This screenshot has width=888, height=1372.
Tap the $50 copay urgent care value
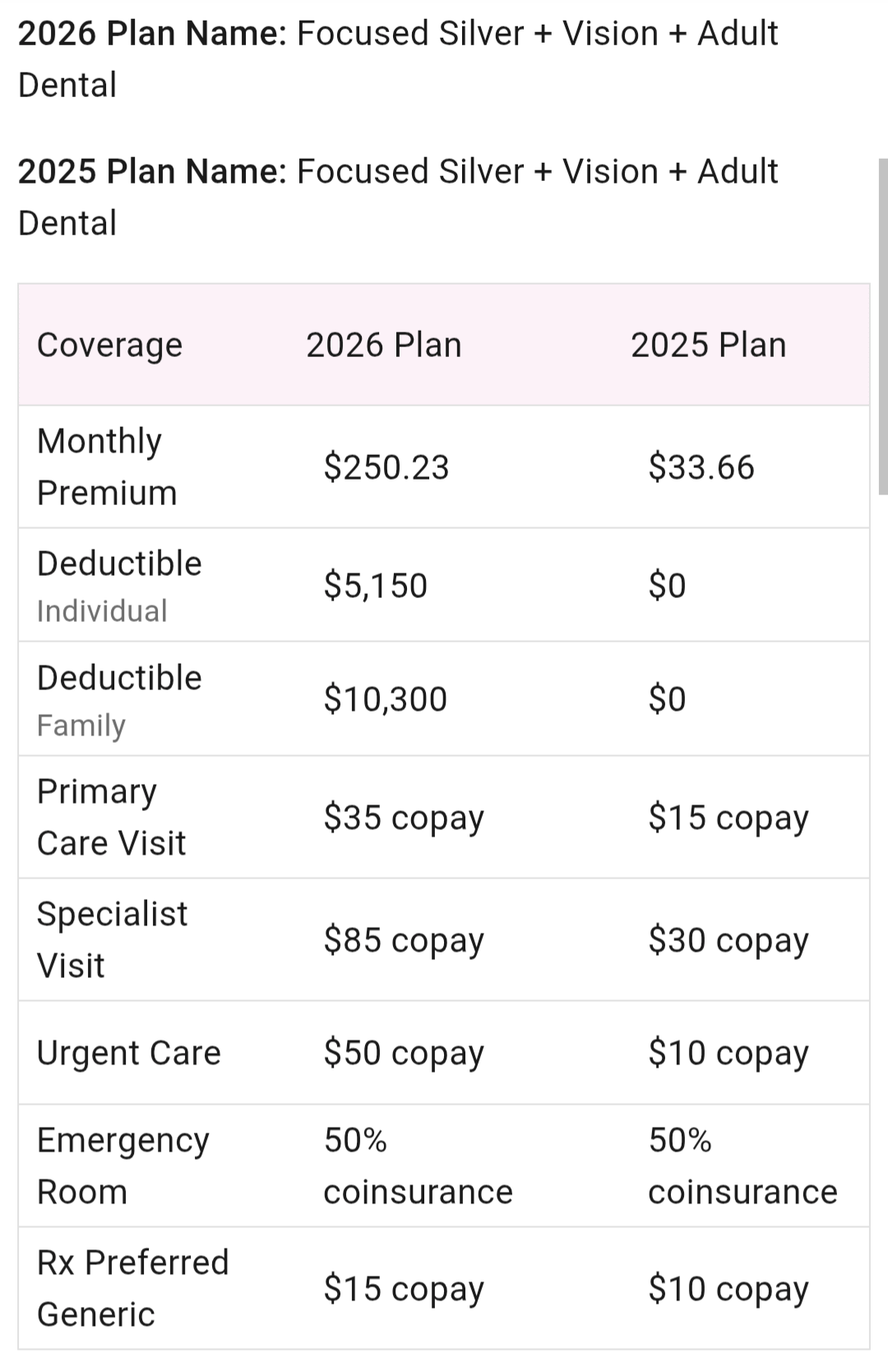403,1054
